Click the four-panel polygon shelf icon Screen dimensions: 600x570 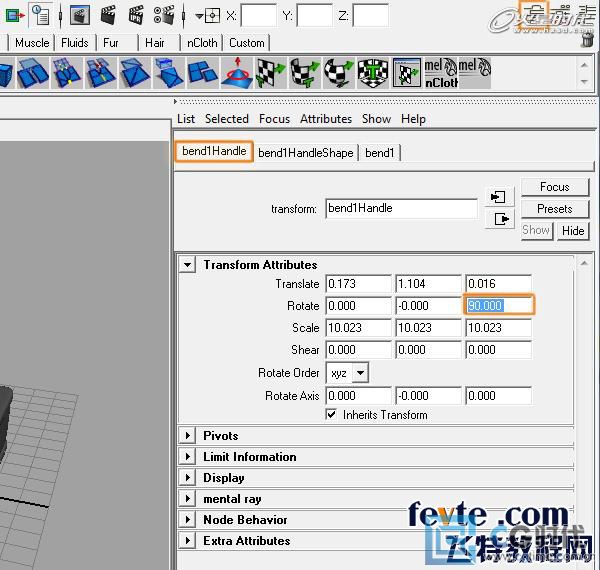202,73
